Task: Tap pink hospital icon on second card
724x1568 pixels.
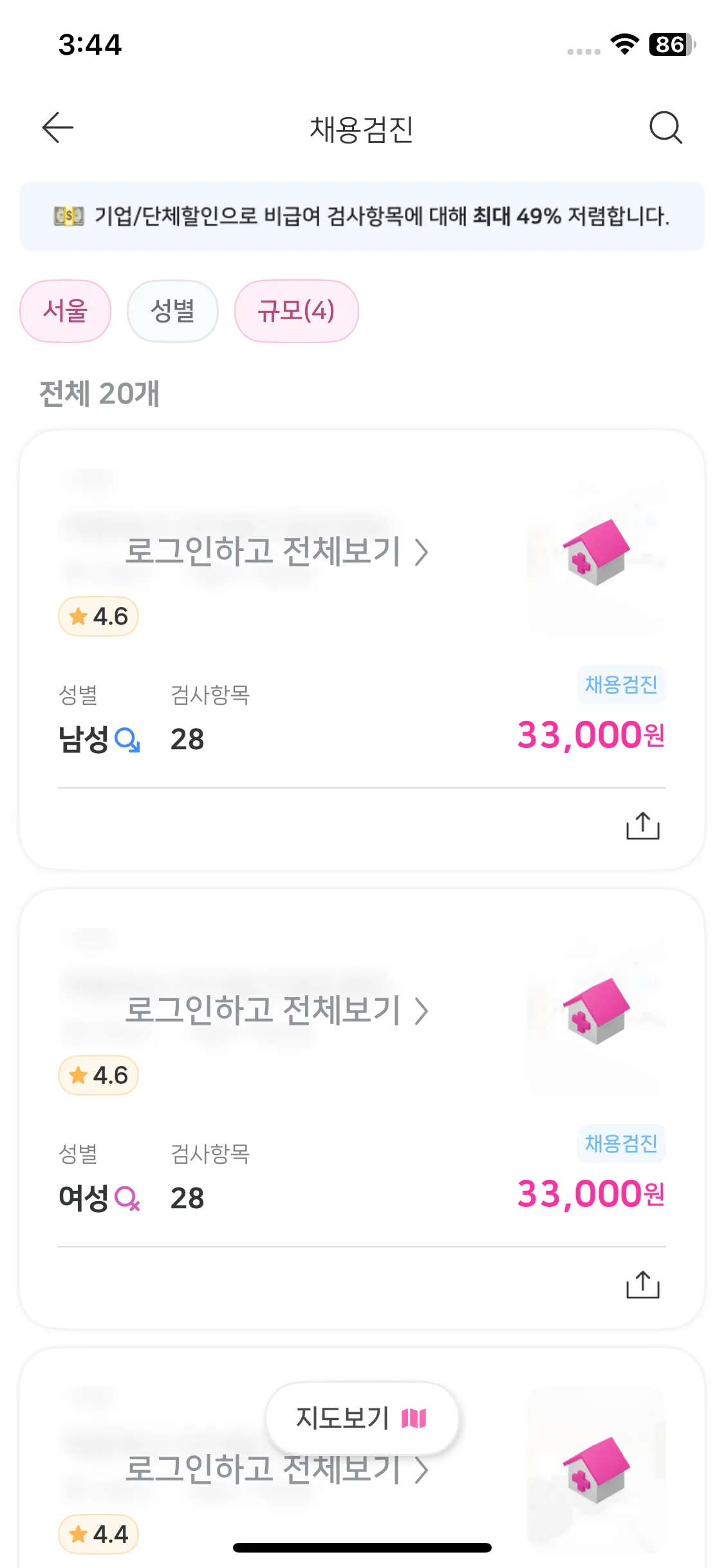Action: [597, 1011]
